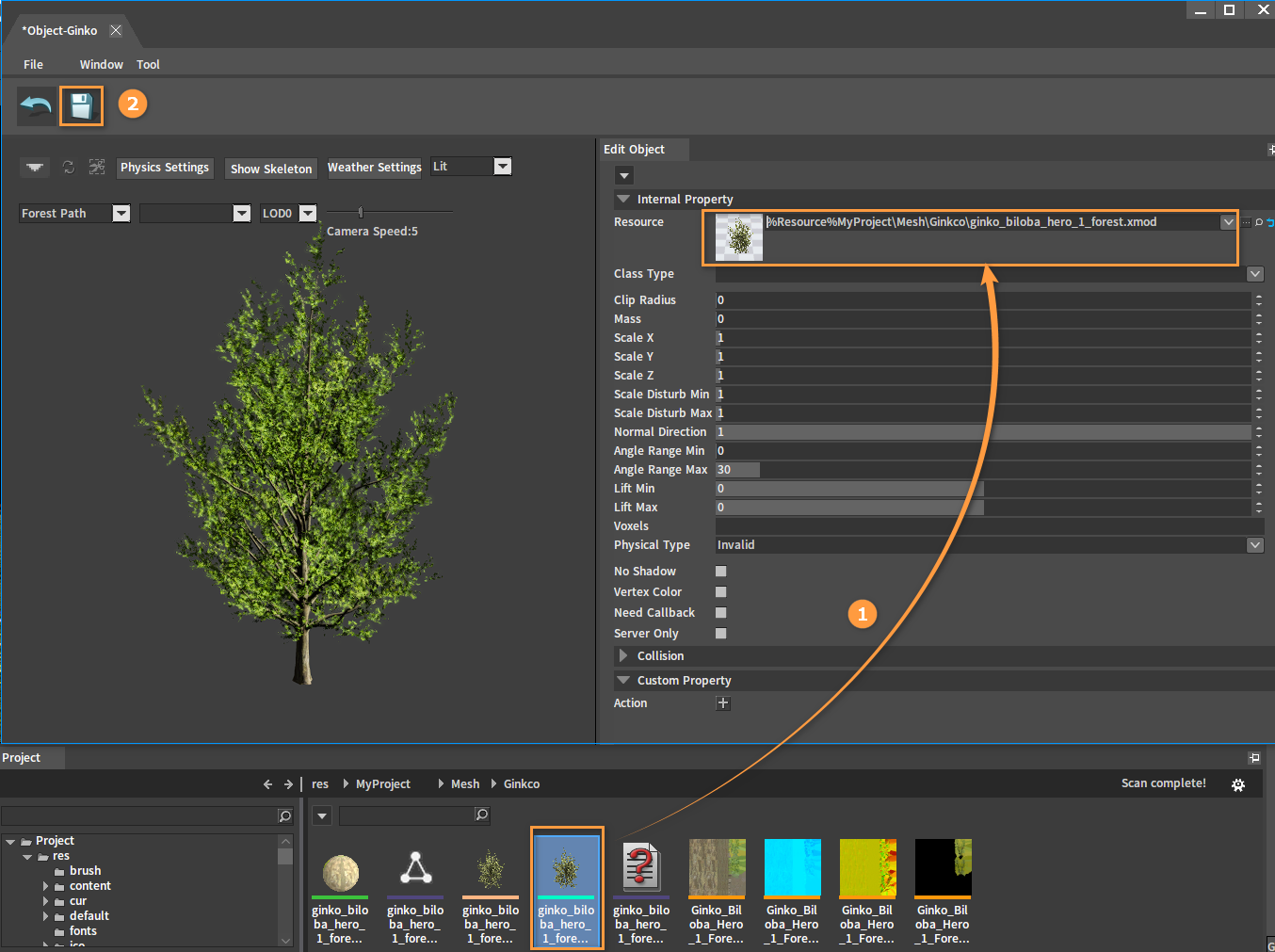Expand the Collision section
The height and width of the screenshot is (952, 1275).
tap(622, 655)
